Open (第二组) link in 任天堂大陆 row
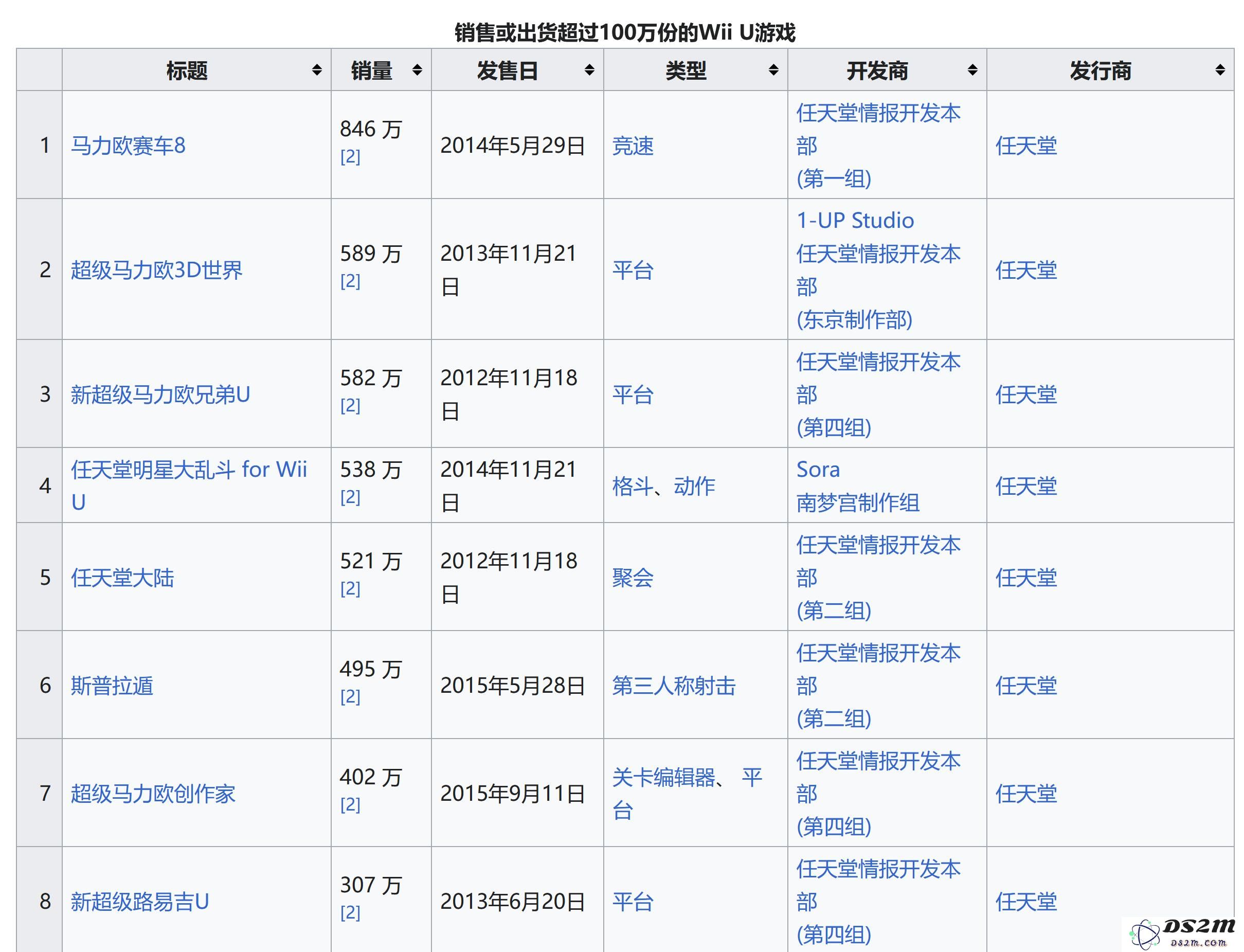Viewport: 1244px width, 952px height. tap(834, 610)
